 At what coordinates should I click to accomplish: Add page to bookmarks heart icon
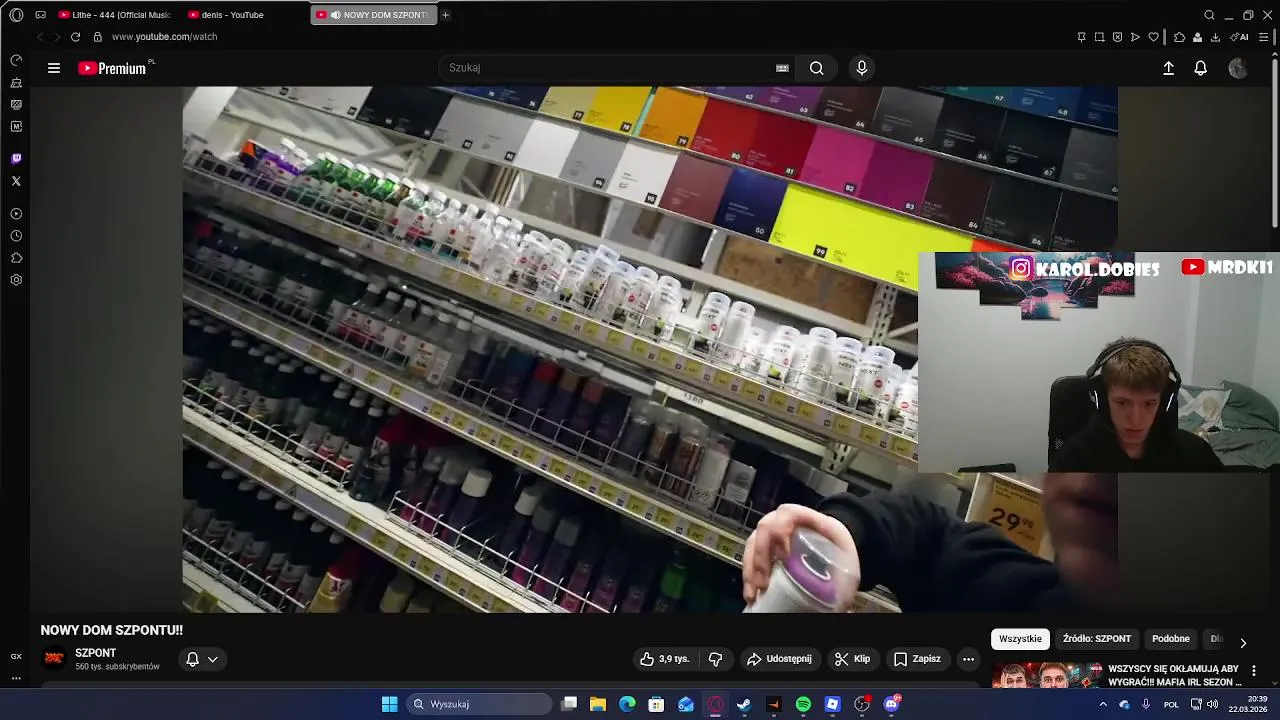[1153, 37]
